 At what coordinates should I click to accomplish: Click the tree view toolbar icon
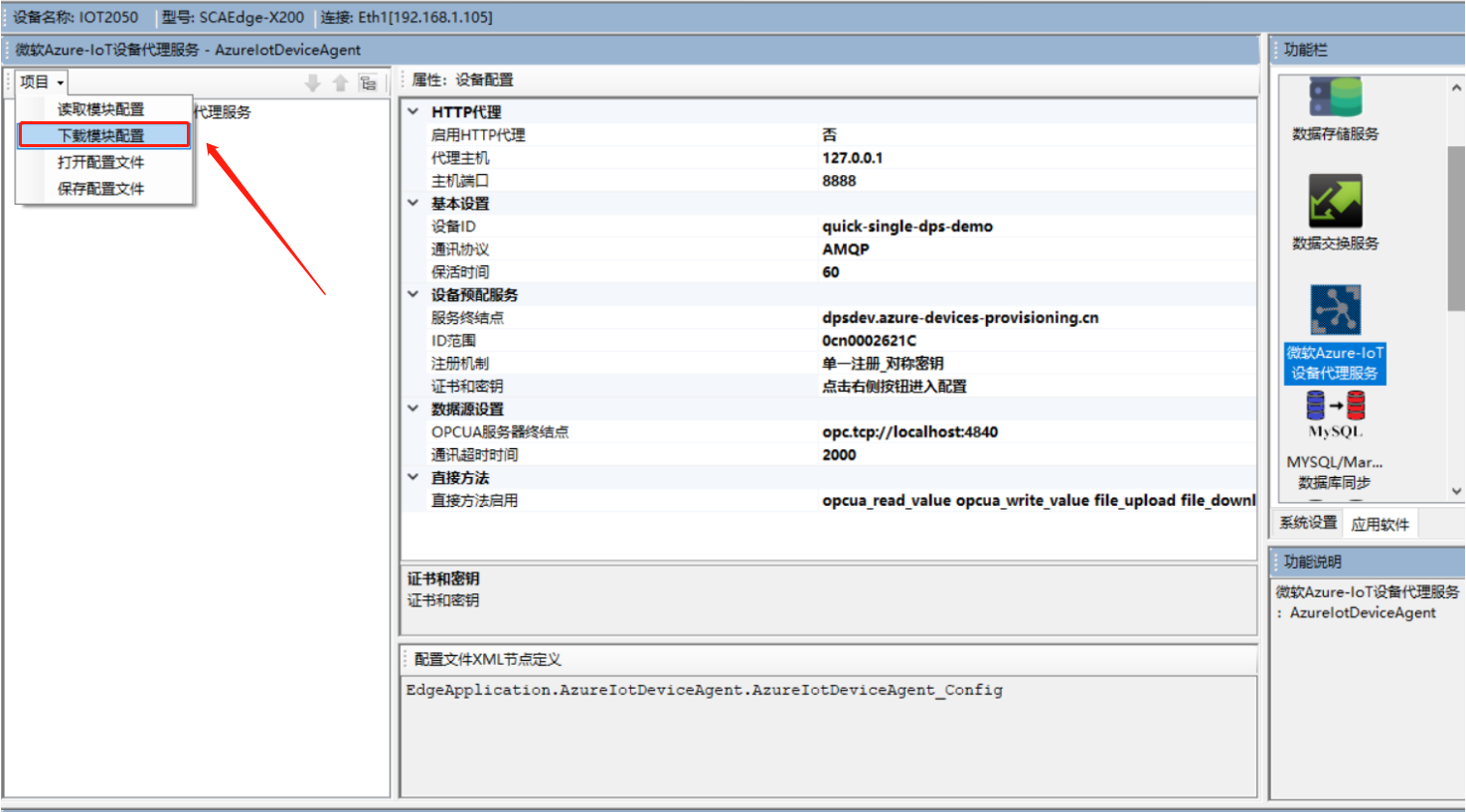(x=369, y=82)
